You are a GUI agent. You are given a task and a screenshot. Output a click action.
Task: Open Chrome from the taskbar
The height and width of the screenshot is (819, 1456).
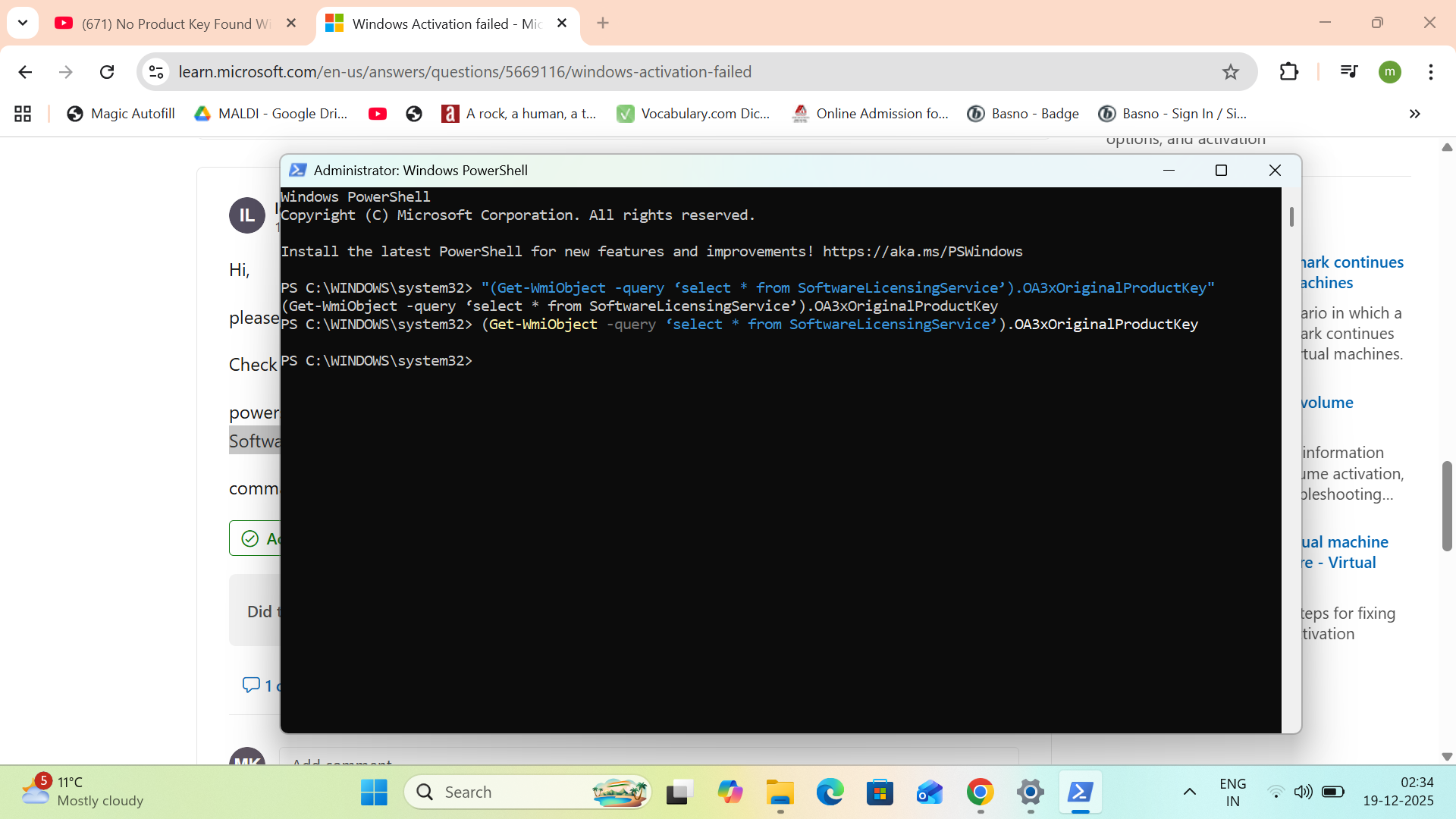click(980, 793)
